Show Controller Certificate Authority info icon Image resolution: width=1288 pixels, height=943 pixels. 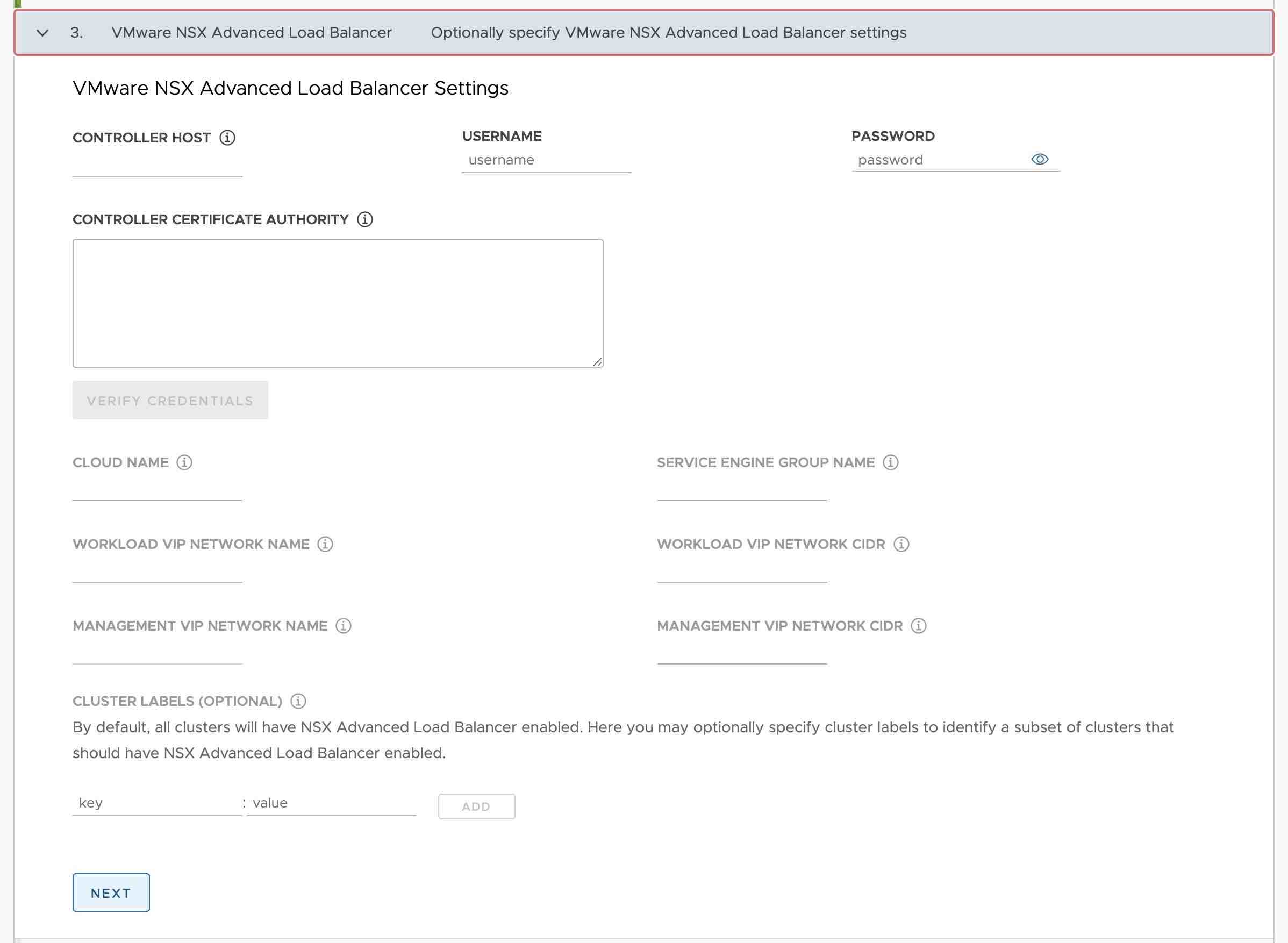click(x=365, y=219)
